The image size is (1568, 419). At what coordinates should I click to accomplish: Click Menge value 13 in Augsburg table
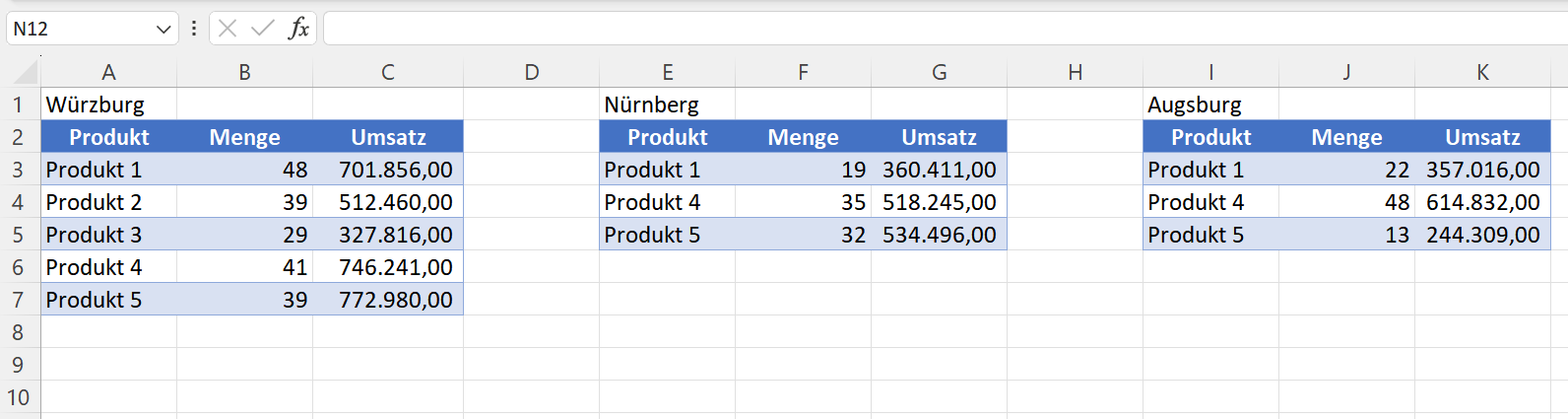pyautogui.click(x=1346, y=235)
